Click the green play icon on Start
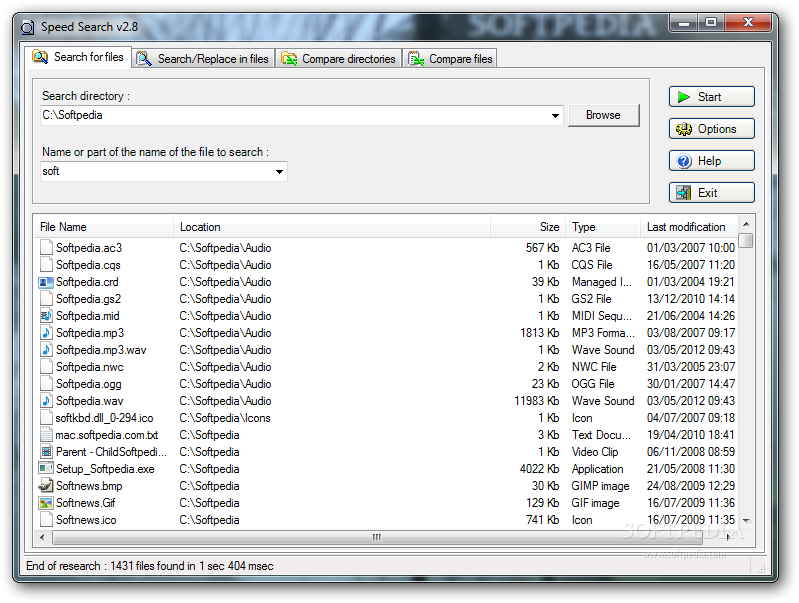The image size is (799, 603). click(x=684, y=97)
